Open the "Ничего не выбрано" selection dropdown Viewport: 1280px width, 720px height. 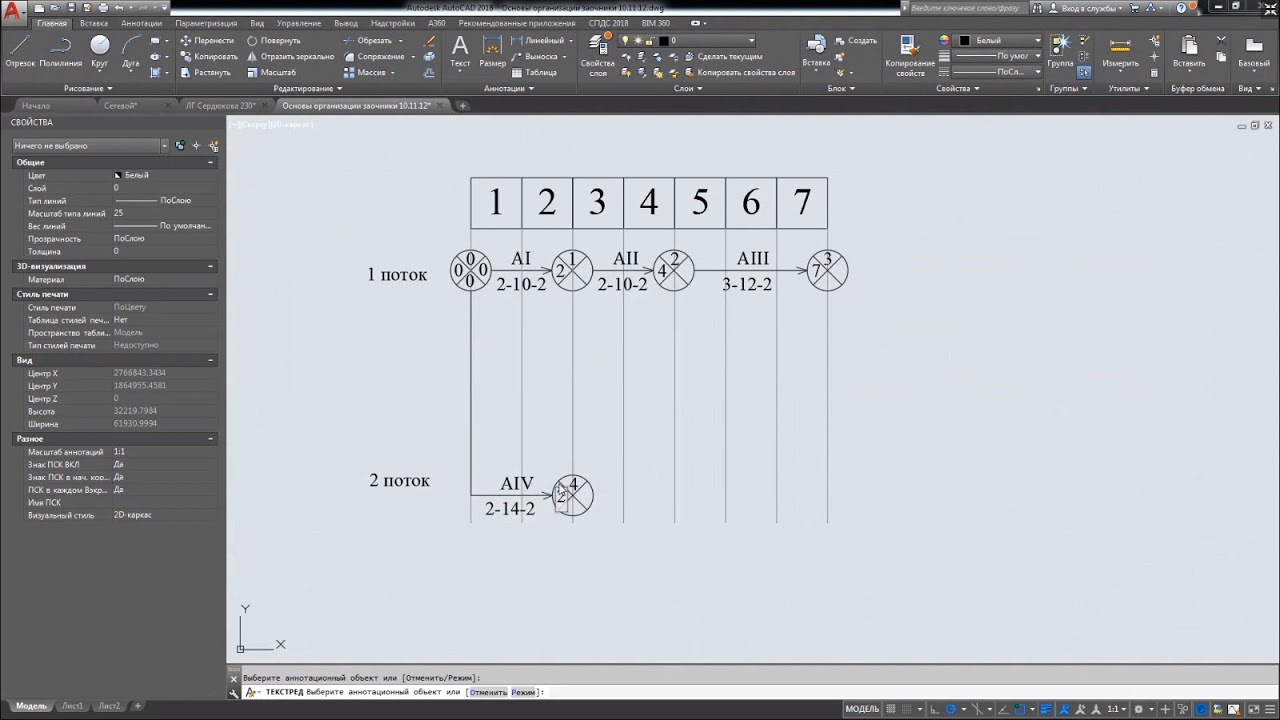point(90,146)
